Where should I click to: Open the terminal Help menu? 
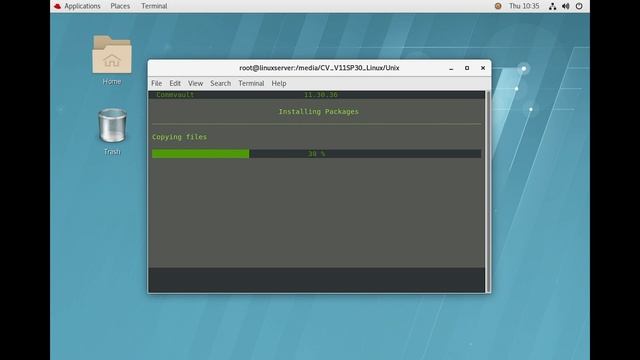[x=279, y=83]
